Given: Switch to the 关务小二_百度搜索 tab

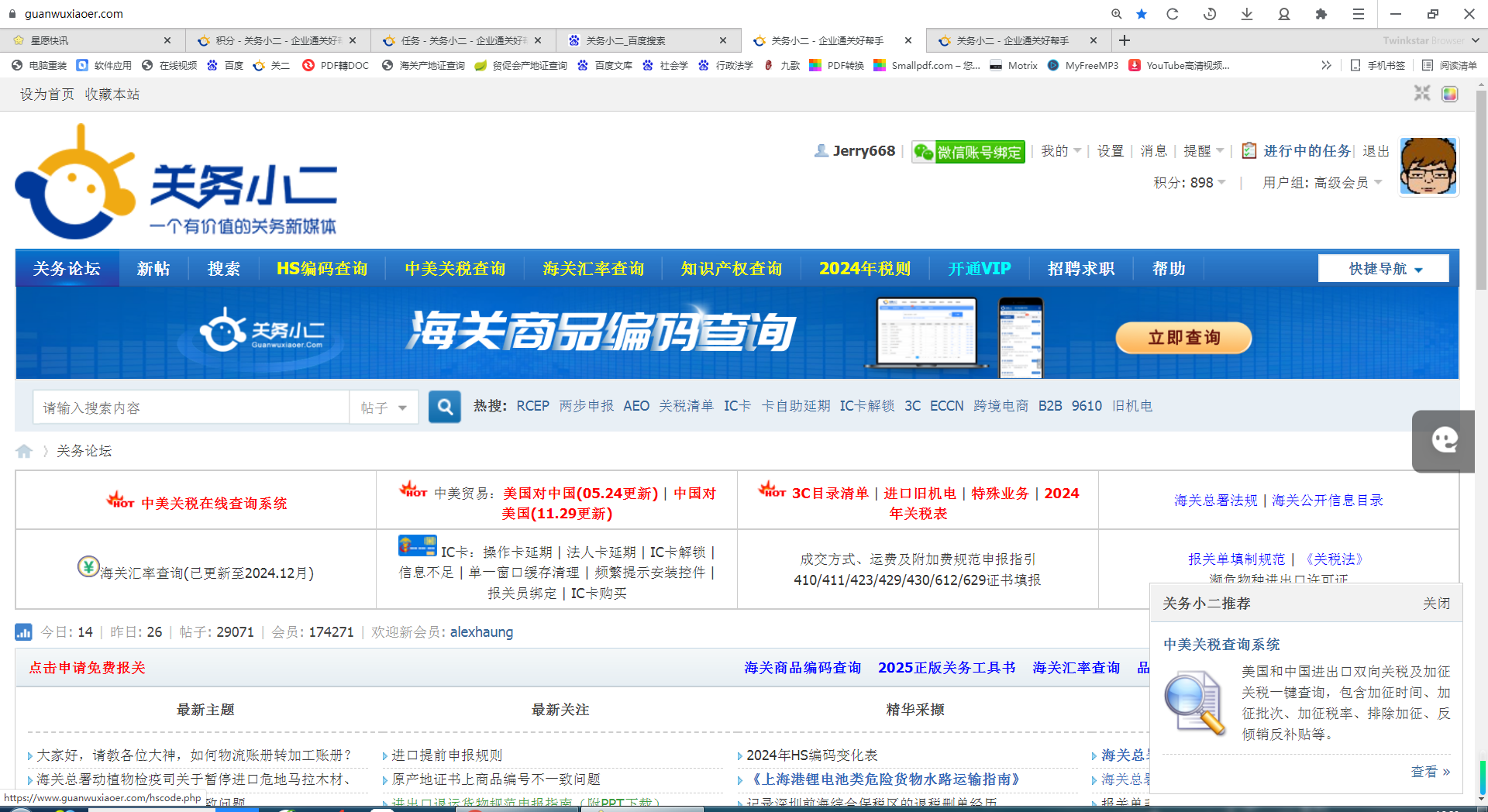Looking at the screenshot, I should pos(649,40).
